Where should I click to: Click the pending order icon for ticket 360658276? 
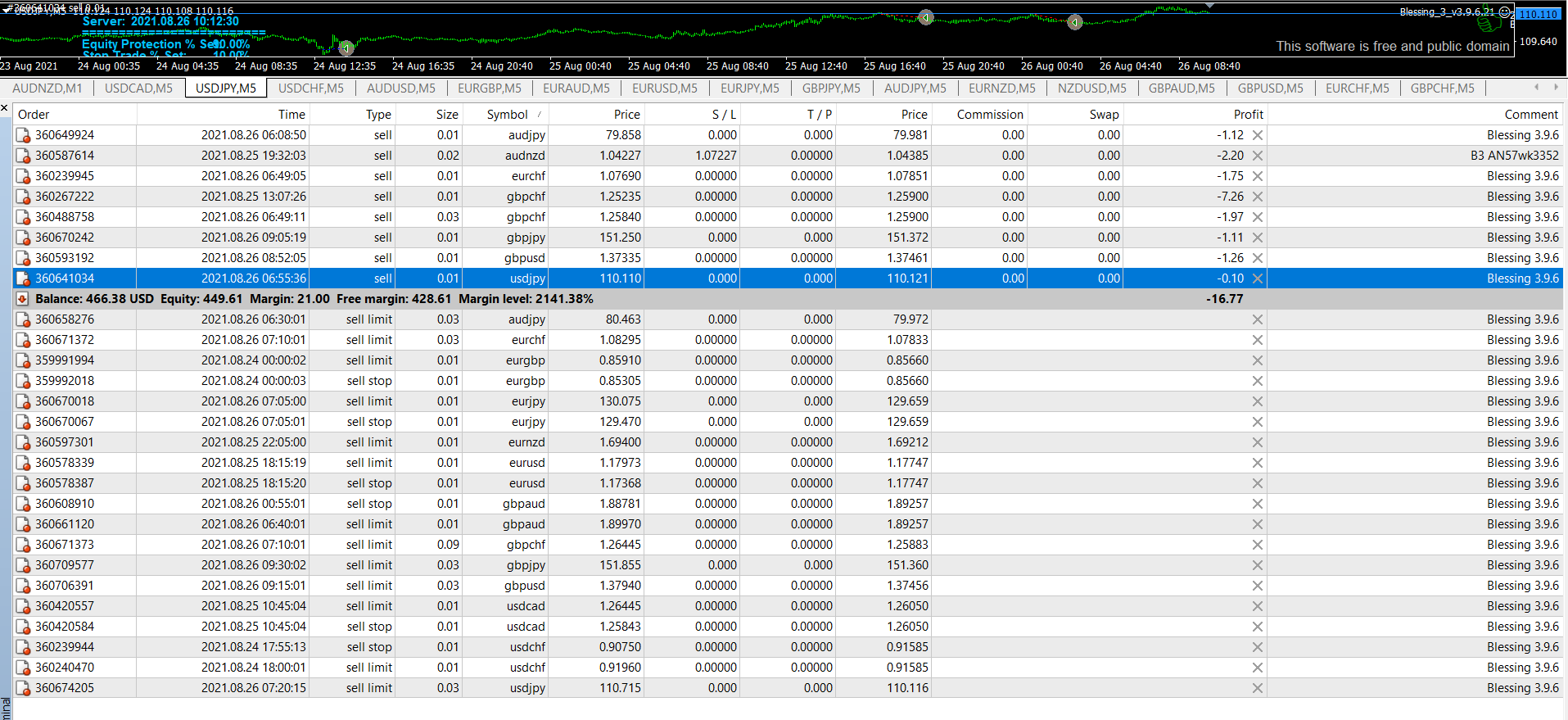click(x=23, y=319)
